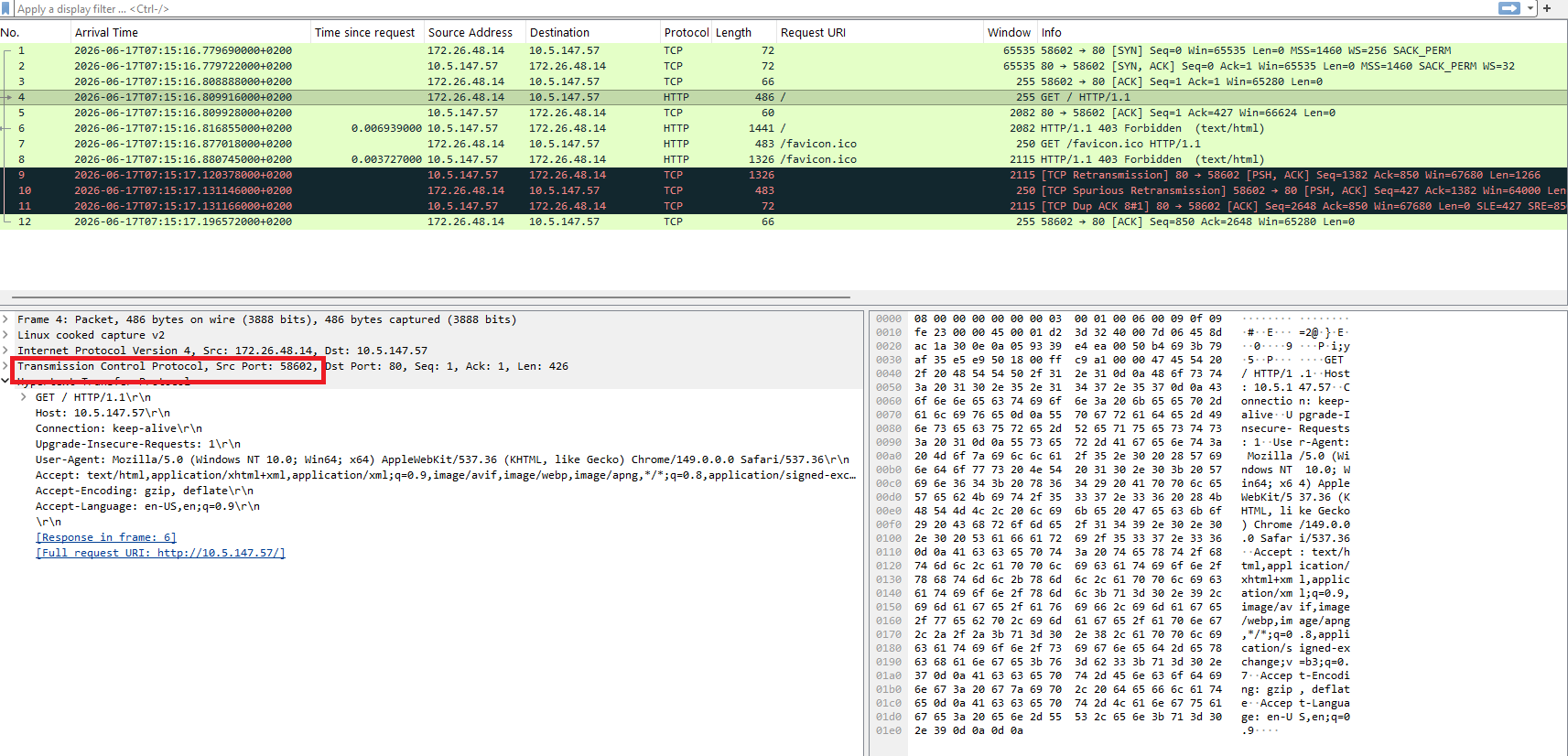This screenshot has height=756, width=1568.
Task: Expand the GET / HTTP/1.1 request line
Action: point(24,397)
